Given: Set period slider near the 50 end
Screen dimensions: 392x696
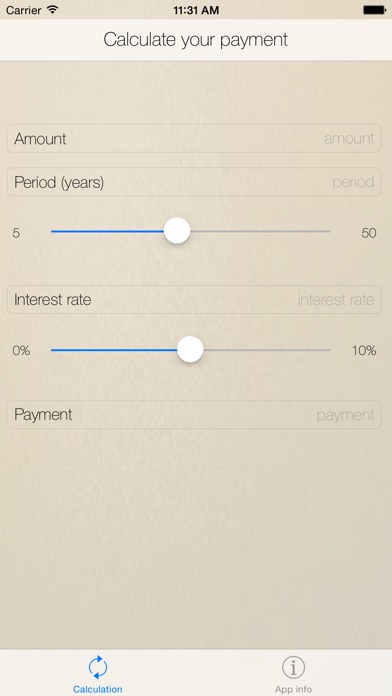Looking at the screenshot, I should click(x=324, y=231).
